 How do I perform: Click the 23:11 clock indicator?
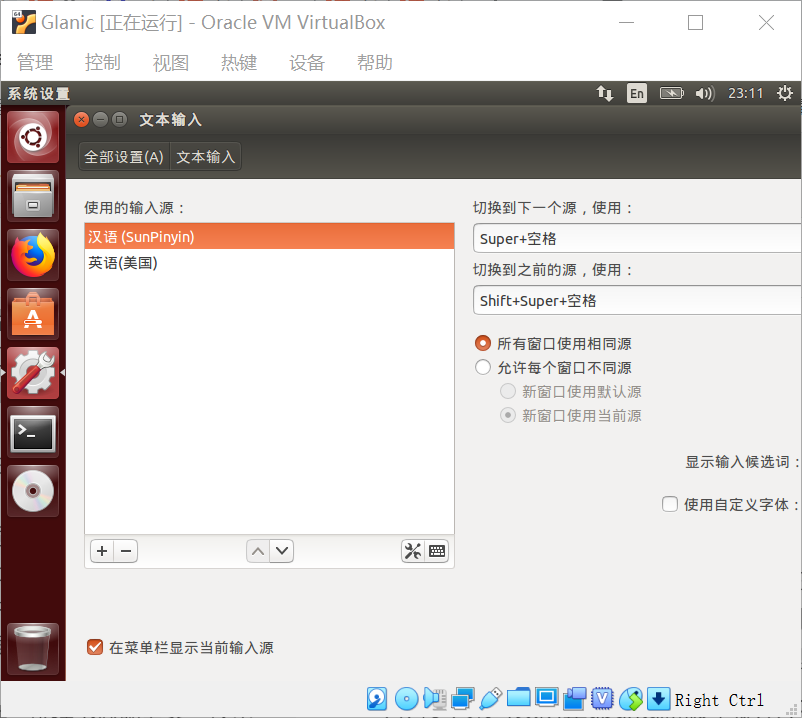(746, 94)
